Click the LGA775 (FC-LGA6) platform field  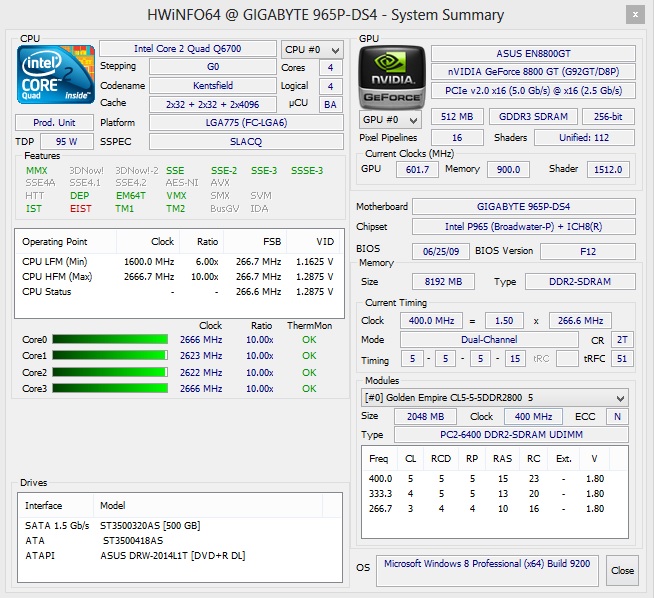coord(246,123)
